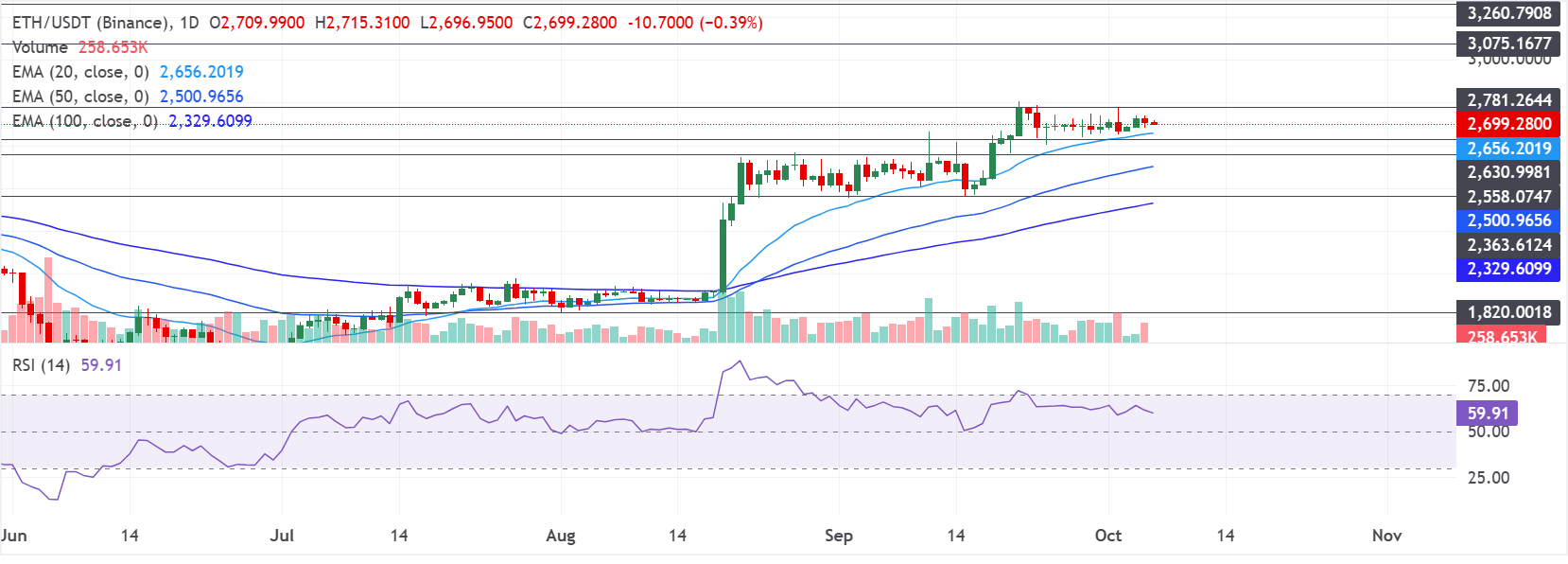Select the EMA (100, close, 0) legend

click(x=85, y=121)
